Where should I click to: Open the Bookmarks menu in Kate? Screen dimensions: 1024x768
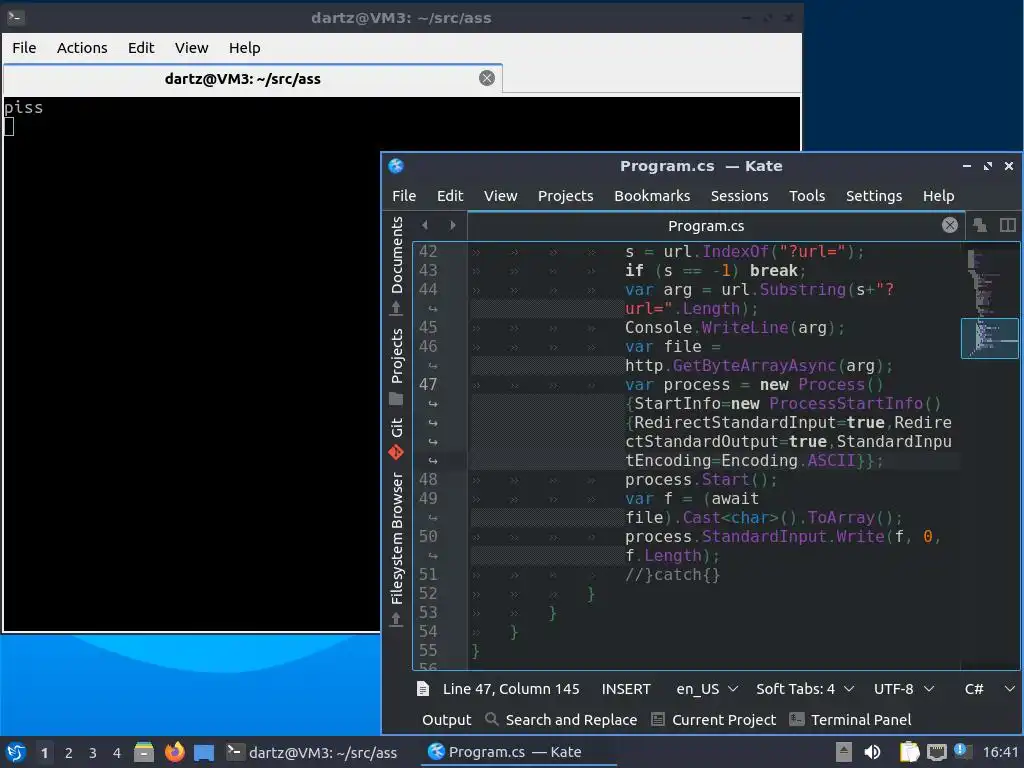[x=652, y=196]
